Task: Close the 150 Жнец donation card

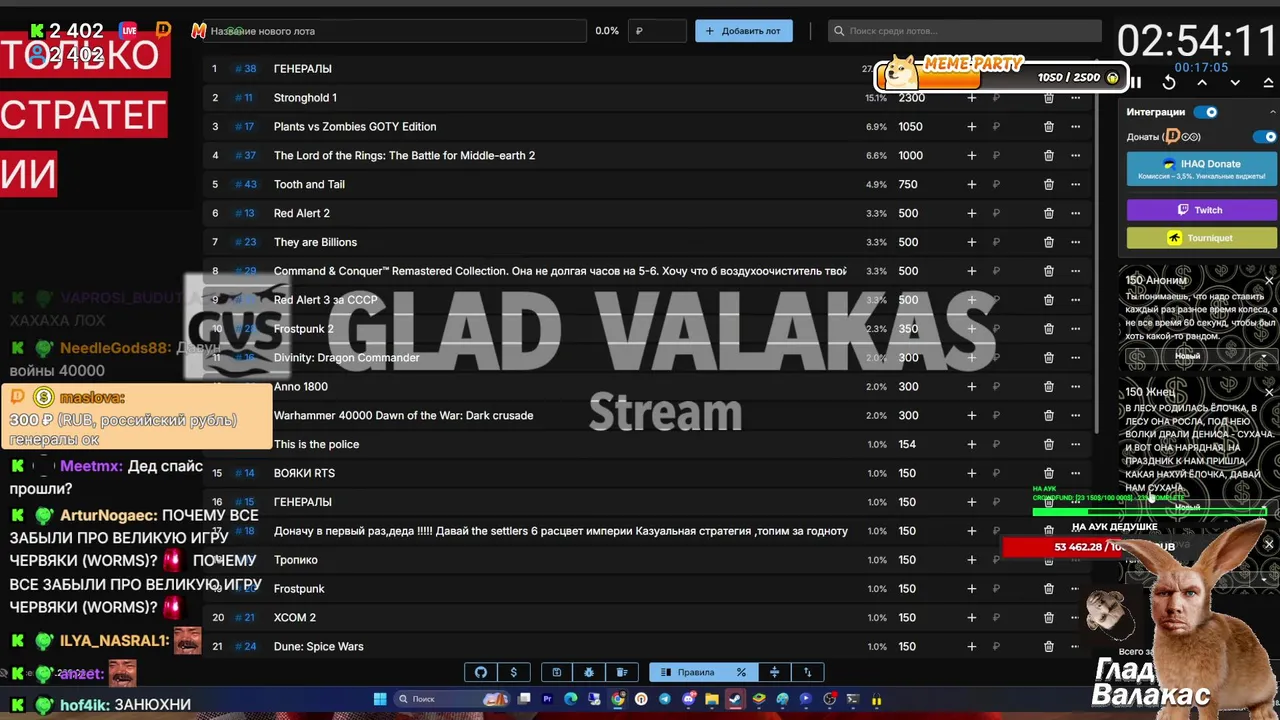Action: pyautogui.click(x=1269, y=393)
